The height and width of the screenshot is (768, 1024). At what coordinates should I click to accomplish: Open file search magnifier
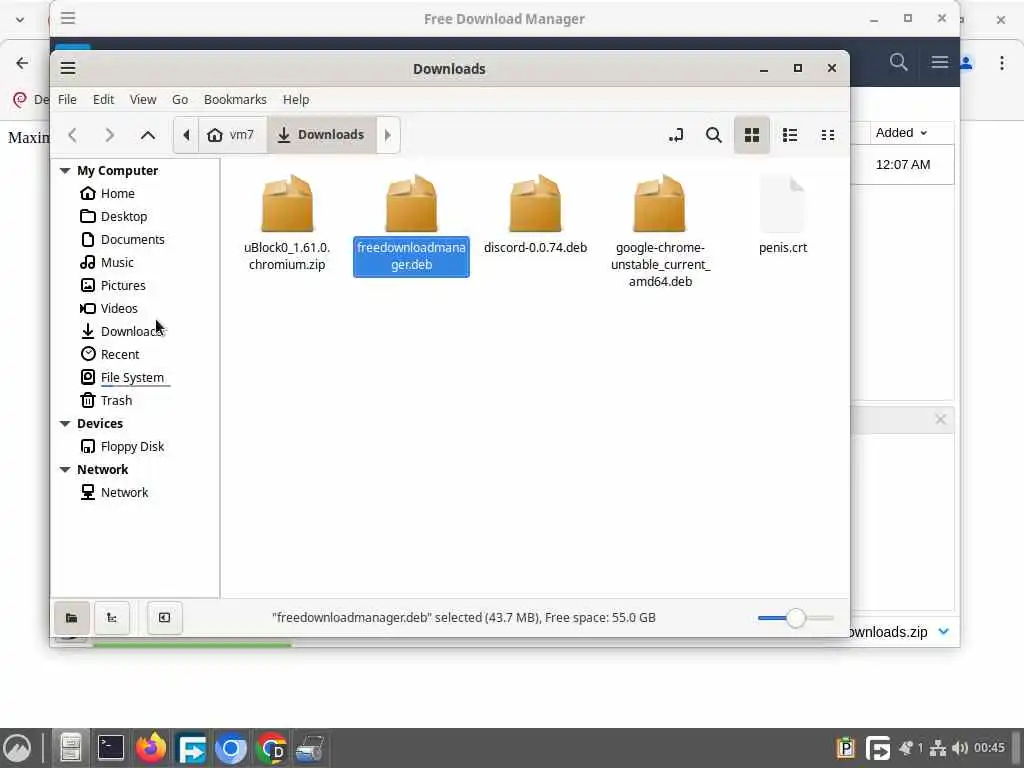(x=714, y=135)
